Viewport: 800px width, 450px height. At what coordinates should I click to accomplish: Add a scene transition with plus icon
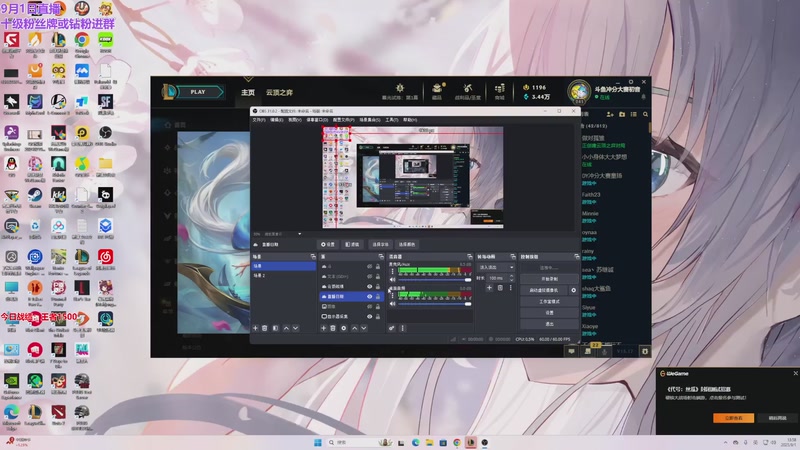pyautogui.click(x=489, y=288)
